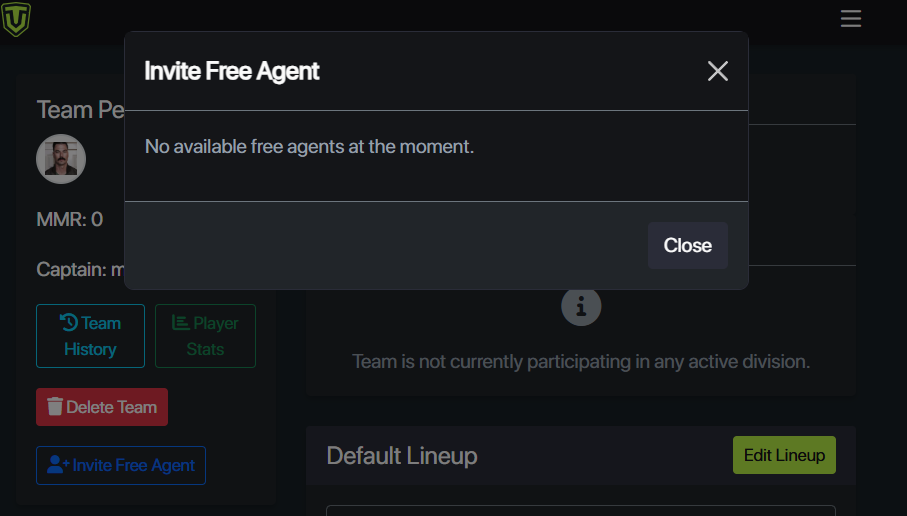907x516 pixels.
Task: Click the MMR: 0 label
Action: (70, 219)
